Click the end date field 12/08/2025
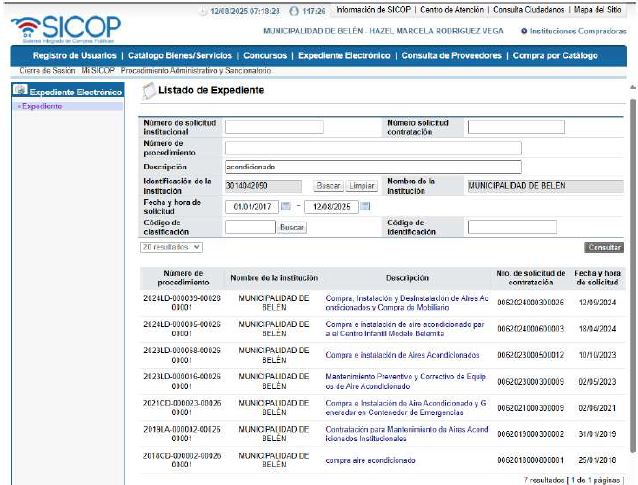Screen dimensions: 638x485 [331, 207]
